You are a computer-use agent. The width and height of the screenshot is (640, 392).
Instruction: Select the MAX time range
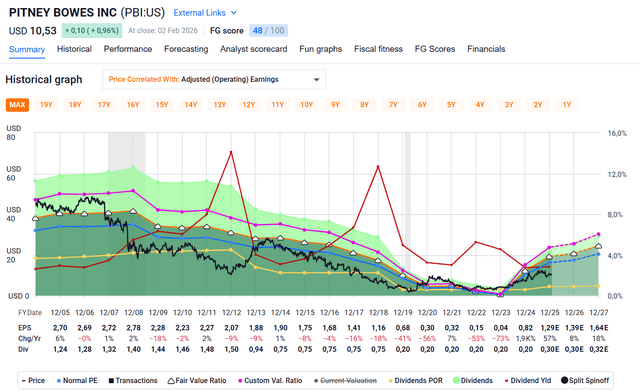click(17, 105)
